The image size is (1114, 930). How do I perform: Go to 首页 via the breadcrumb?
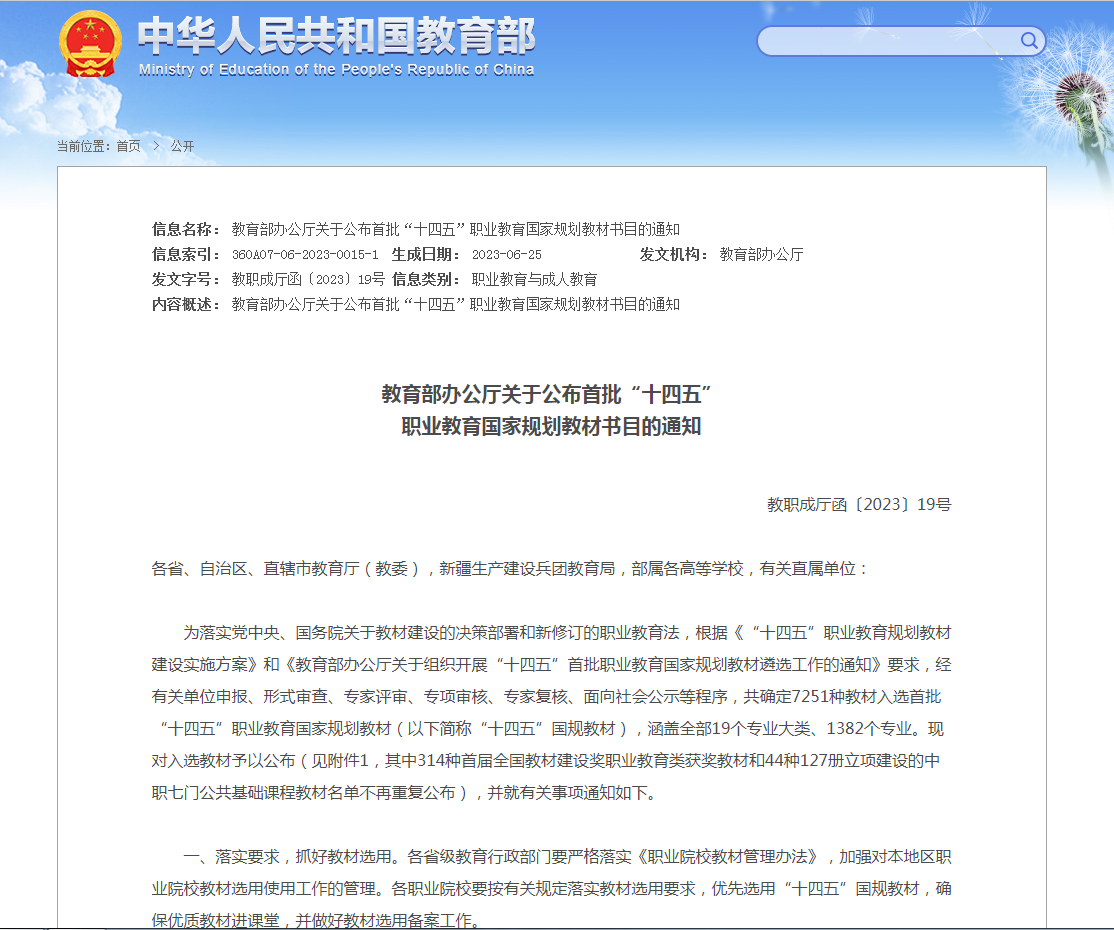[128, 146]
